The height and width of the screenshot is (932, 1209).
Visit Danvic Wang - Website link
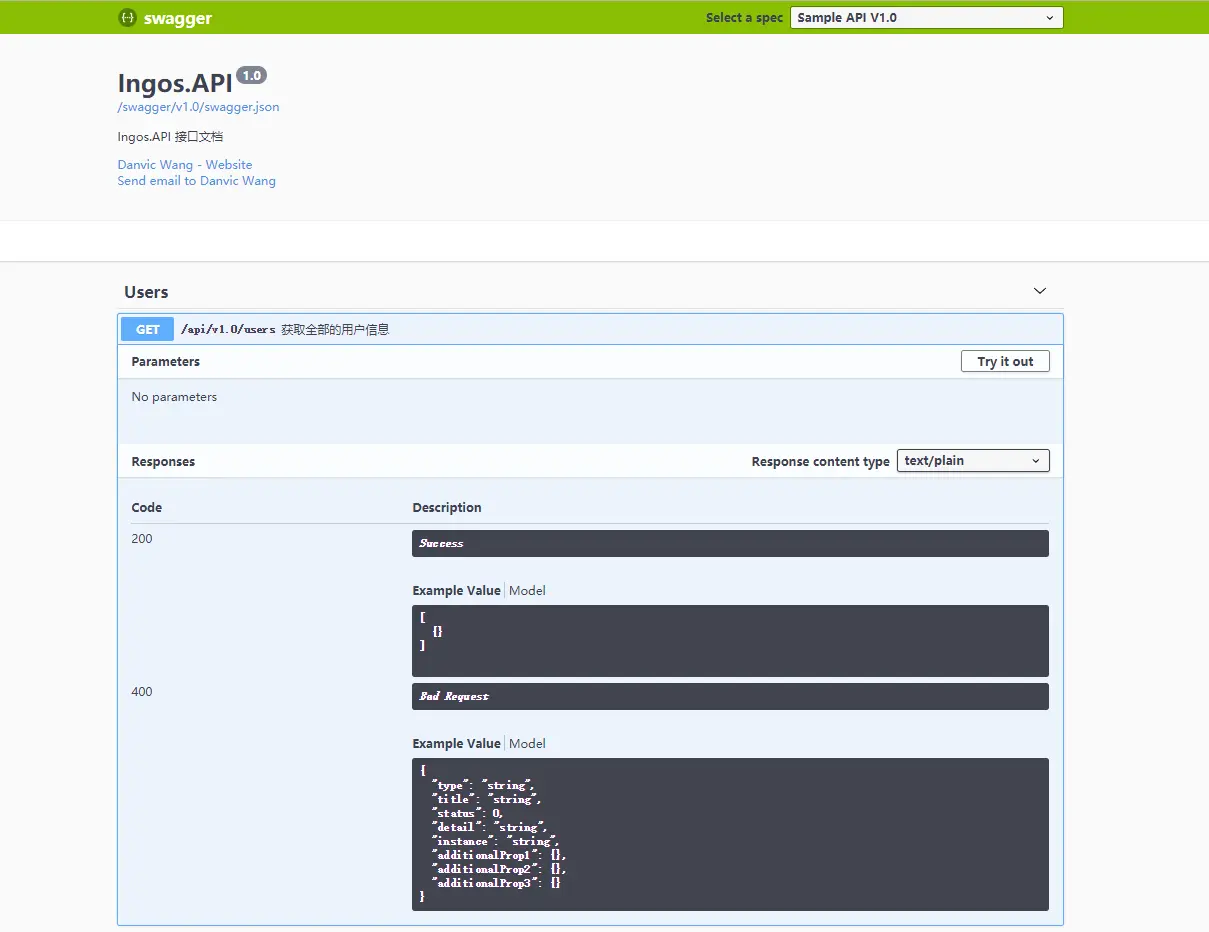pos(185,165)
